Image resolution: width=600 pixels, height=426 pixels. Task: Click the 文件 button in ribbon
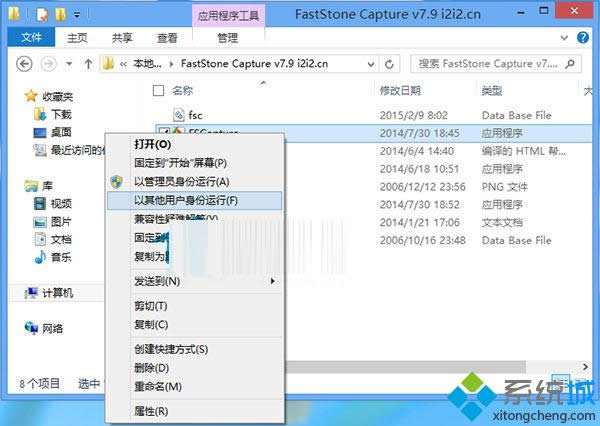coord(31,38)
